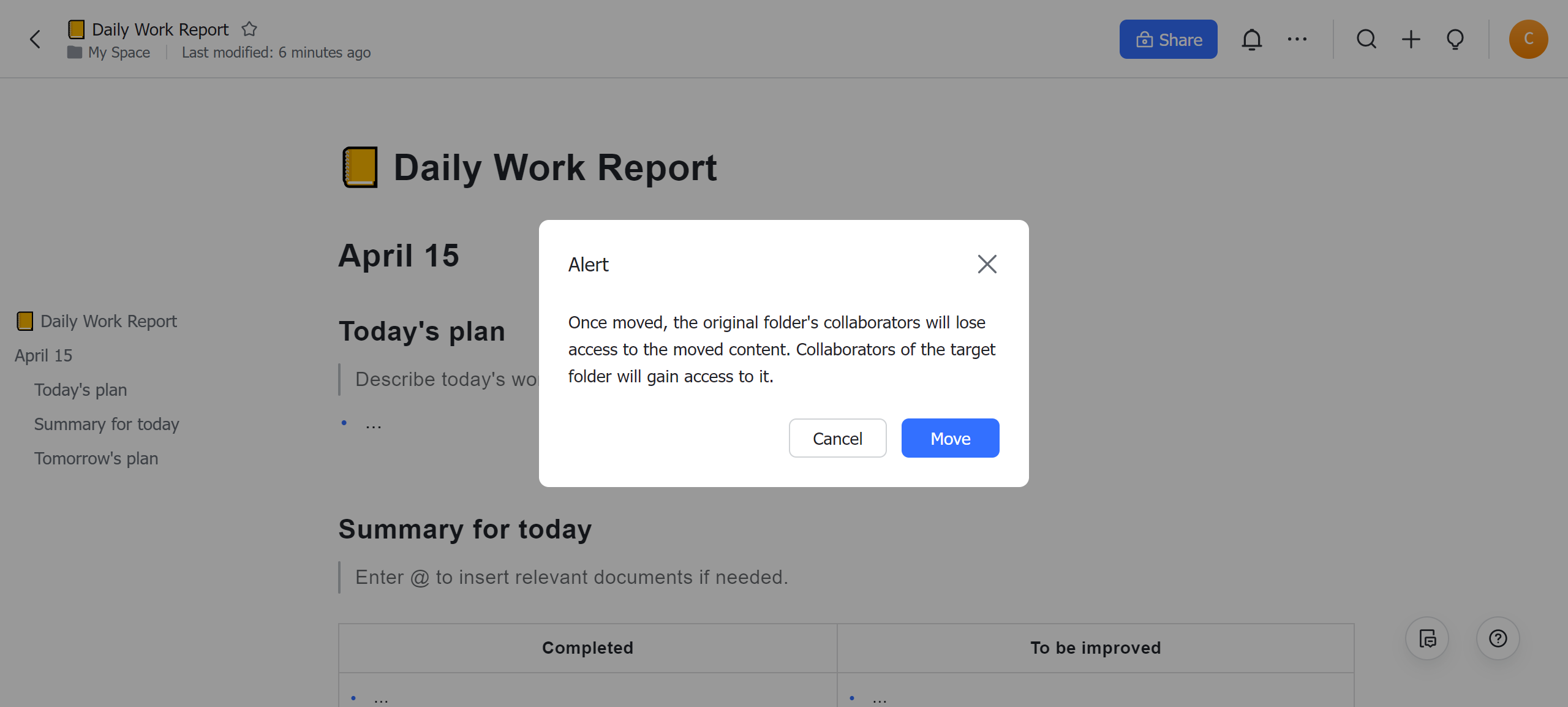This screenshot has width=1568, height=707.
Task: Select Summary for today sidebar item
Action: pos(107,423)
